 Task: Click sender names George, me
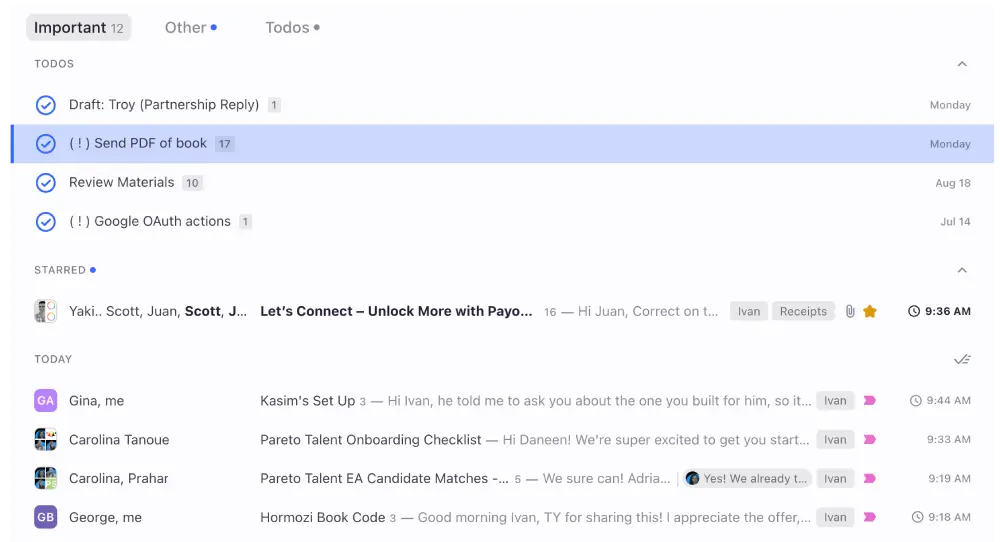pos(105,517)
